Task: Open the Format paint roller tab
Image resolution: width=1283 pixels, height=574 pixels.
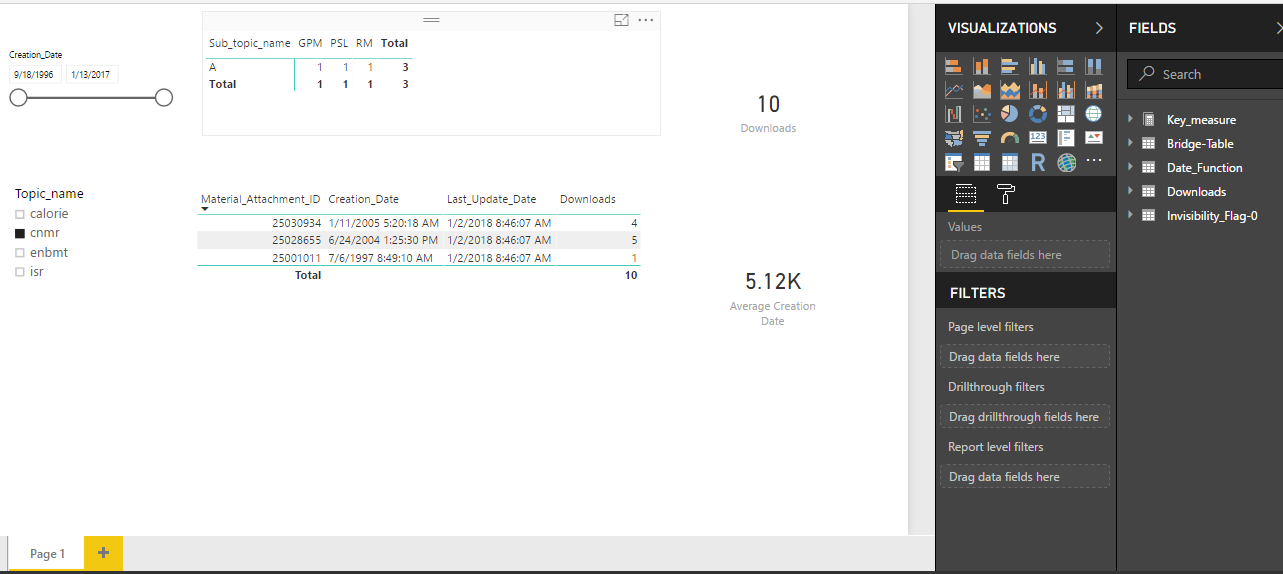Action: pyautogui.click(x=1007, y=194)
